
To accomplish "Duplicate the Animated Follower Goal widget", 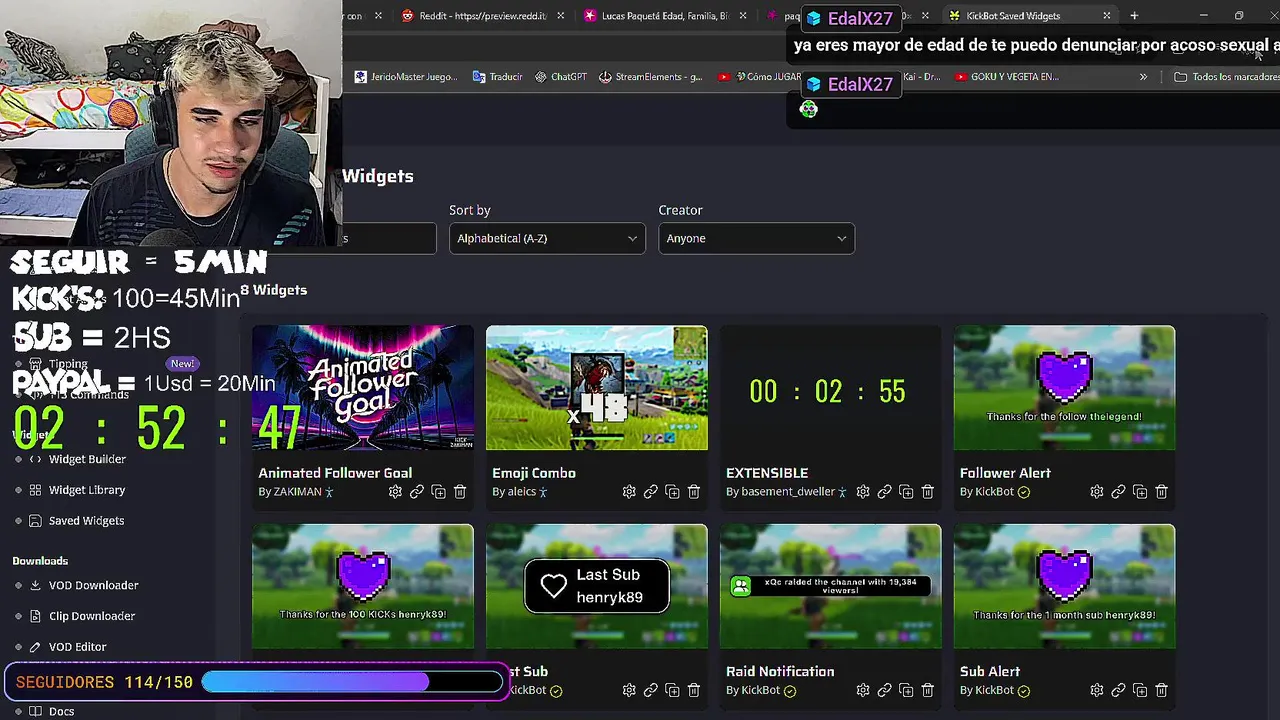I will [x=438, y=492].
